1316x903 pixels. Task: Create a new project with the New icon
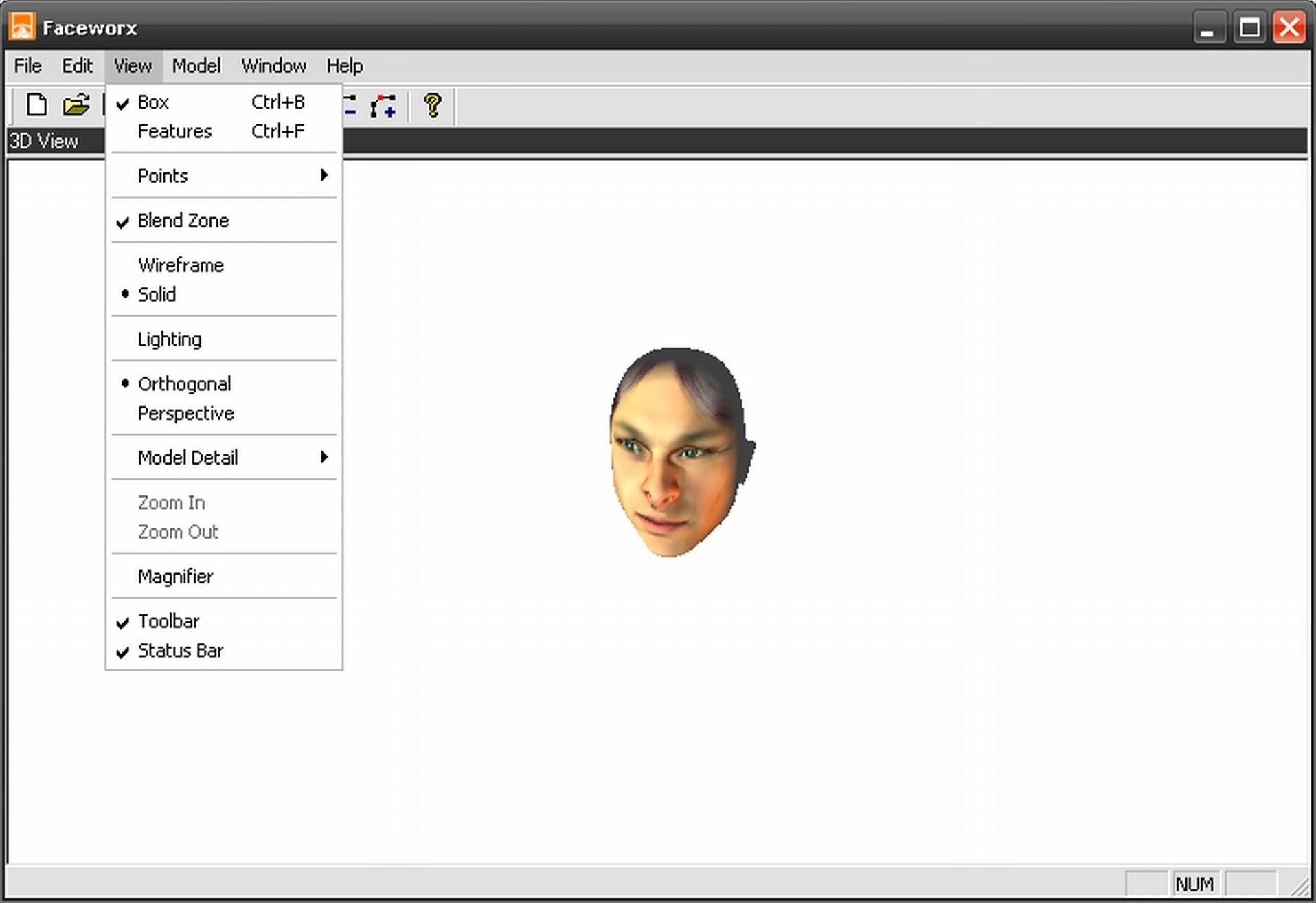pyautogui.click(x=36, y=104)
